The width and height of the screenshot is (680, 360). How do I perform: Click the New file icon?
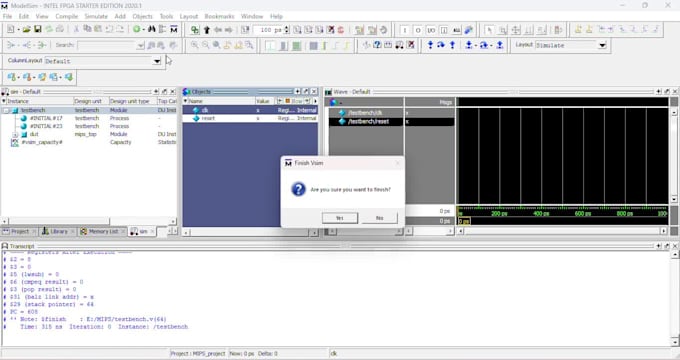[11, 29]
